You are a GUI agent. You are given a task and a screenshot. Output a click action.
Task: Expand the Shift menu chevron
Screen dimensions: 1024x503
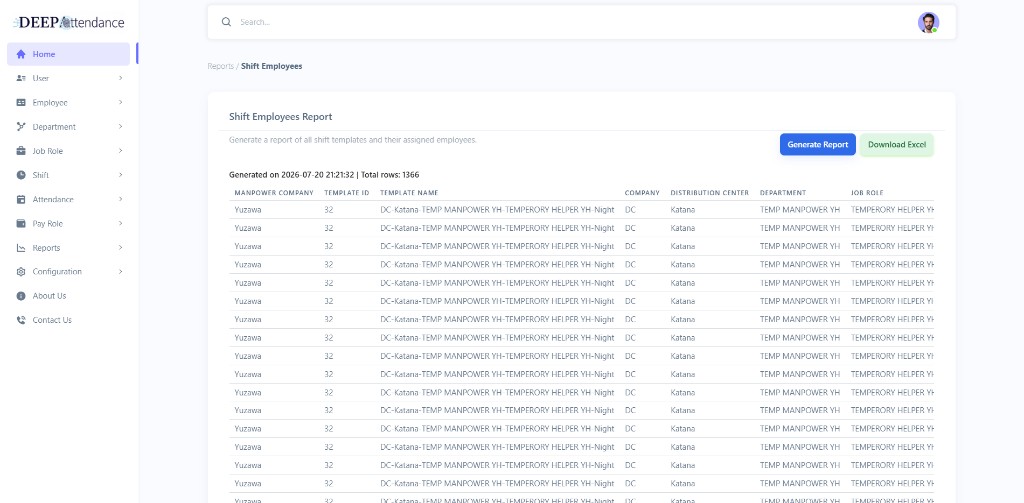pos(121,175)
